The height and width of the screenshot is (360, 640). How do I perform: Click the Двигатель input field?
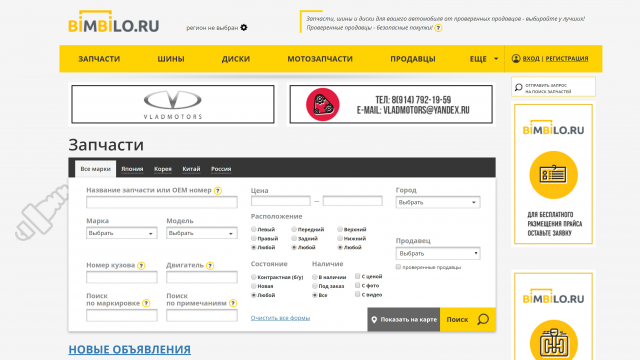click(x=202, y=277)
